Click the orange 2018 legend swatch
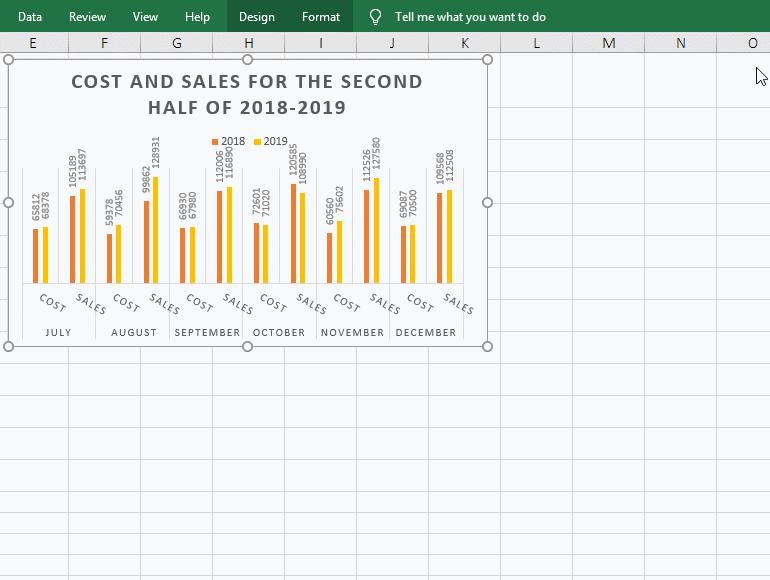Image resolution: width=770 pixels, height=580 pixels. 215,142
